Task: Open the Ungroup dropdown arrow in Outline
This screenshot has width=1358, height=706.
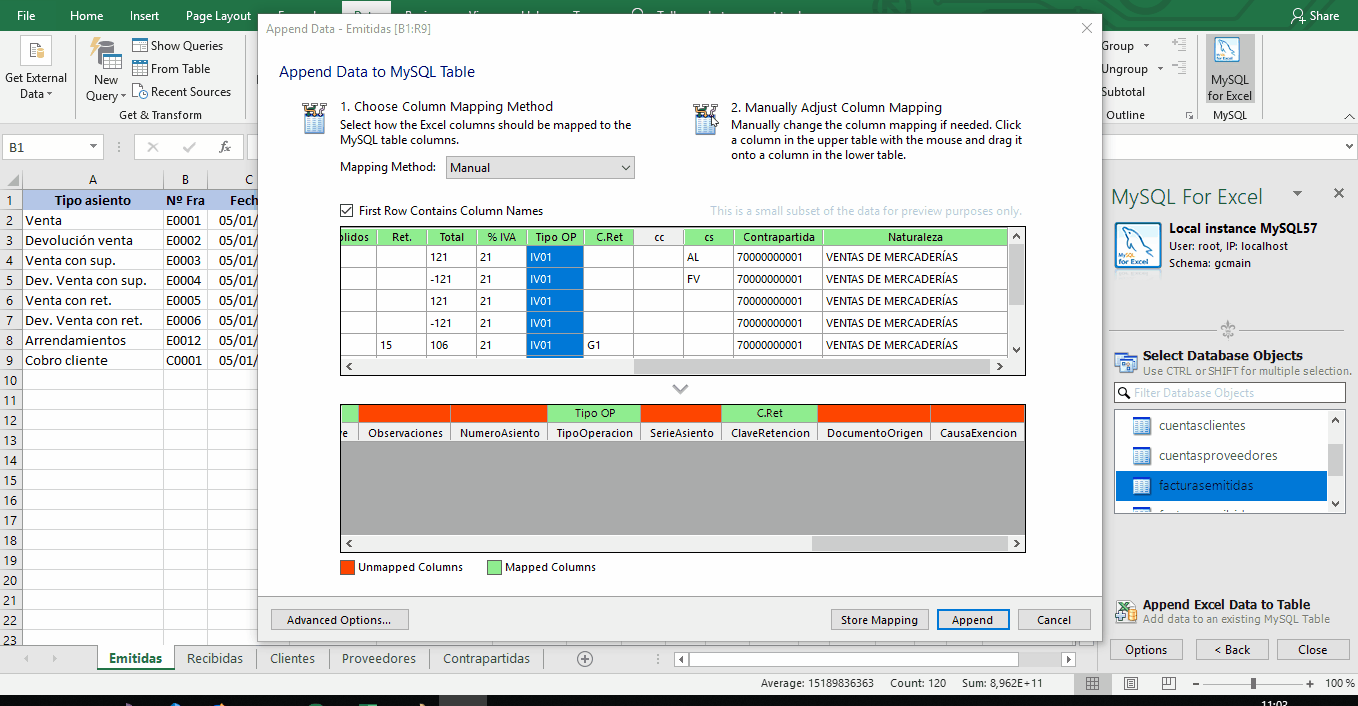Action: click(1160, 69)
